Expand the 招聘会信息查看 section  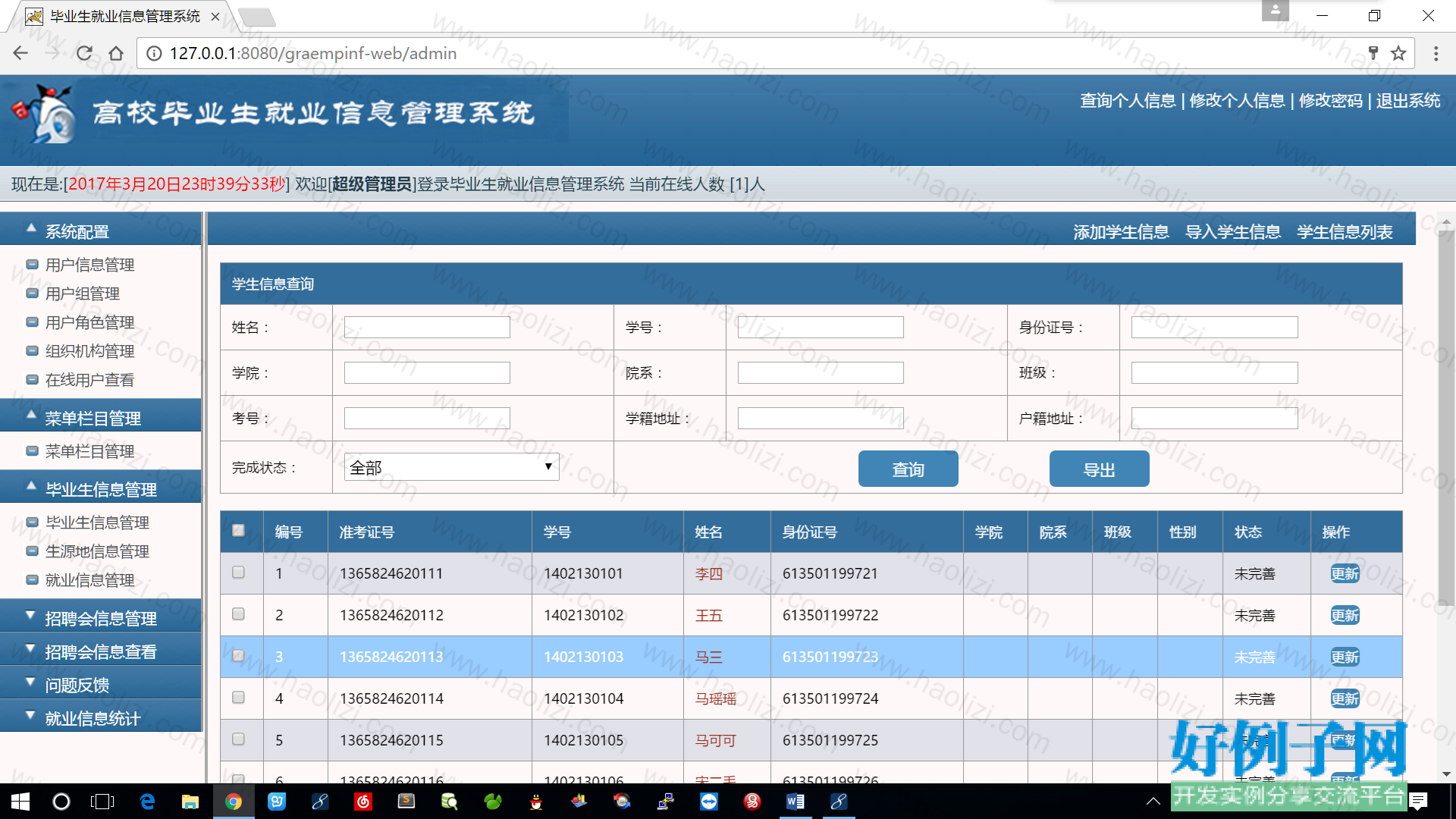(101, 650)
